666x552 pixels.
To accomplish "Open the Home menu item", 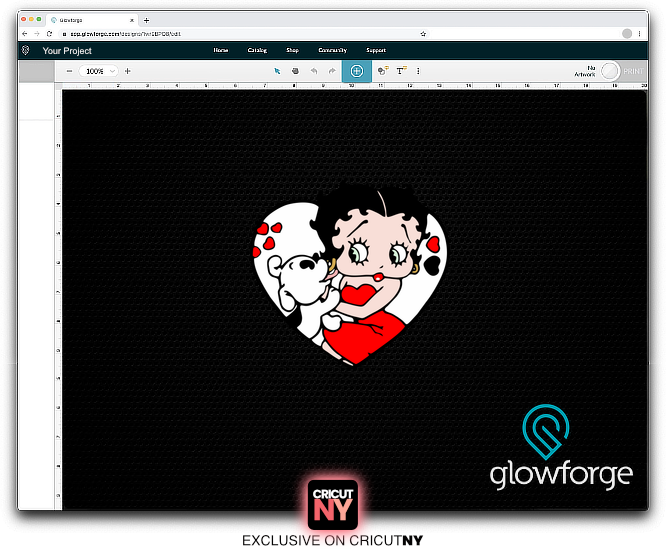I will pyautogui.click(x=220, y=50).
